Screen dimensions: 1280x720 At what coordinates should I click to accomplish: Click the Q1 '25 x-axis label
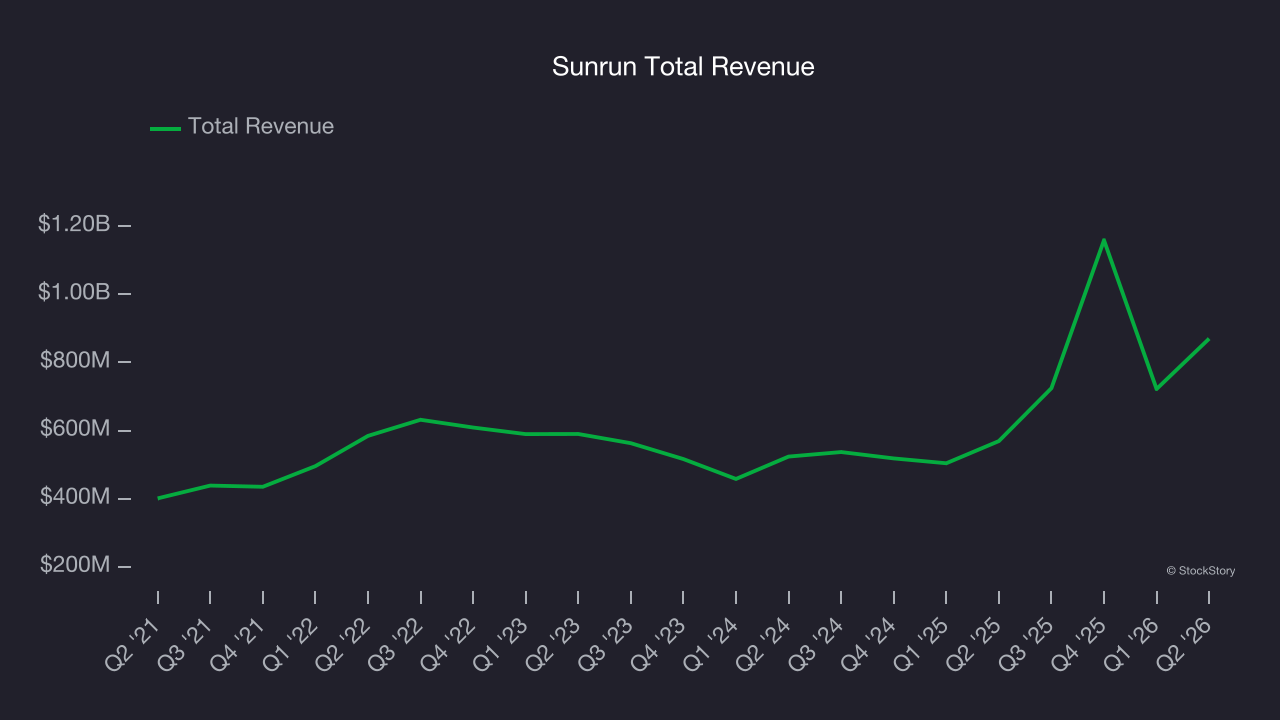(x=921, y=642)
